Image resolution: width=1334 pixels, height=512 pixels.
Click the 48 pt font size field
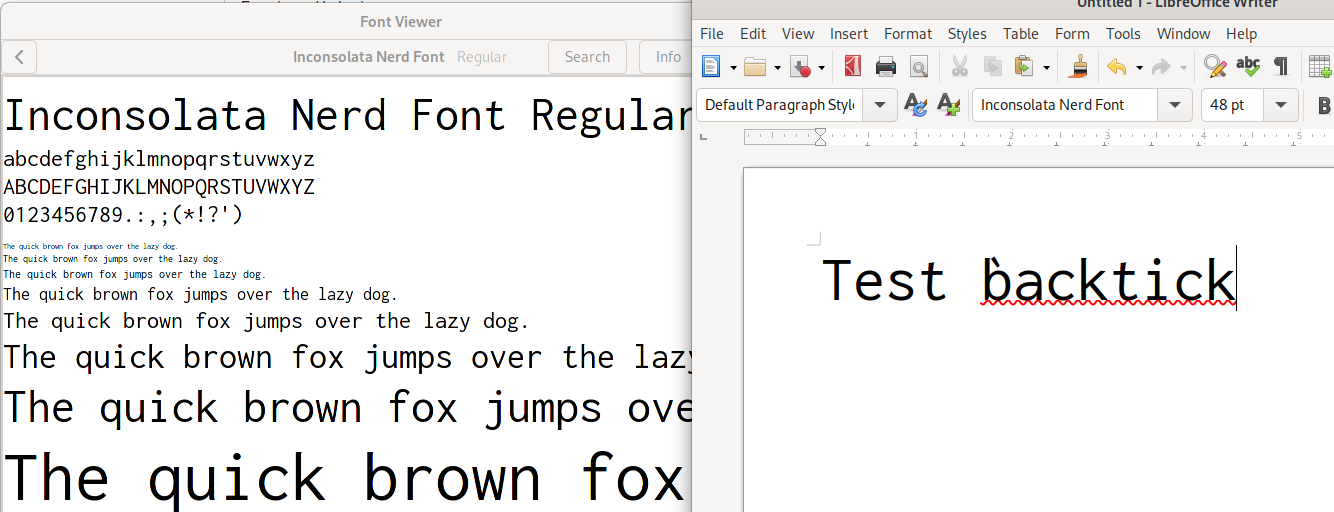1232,105
